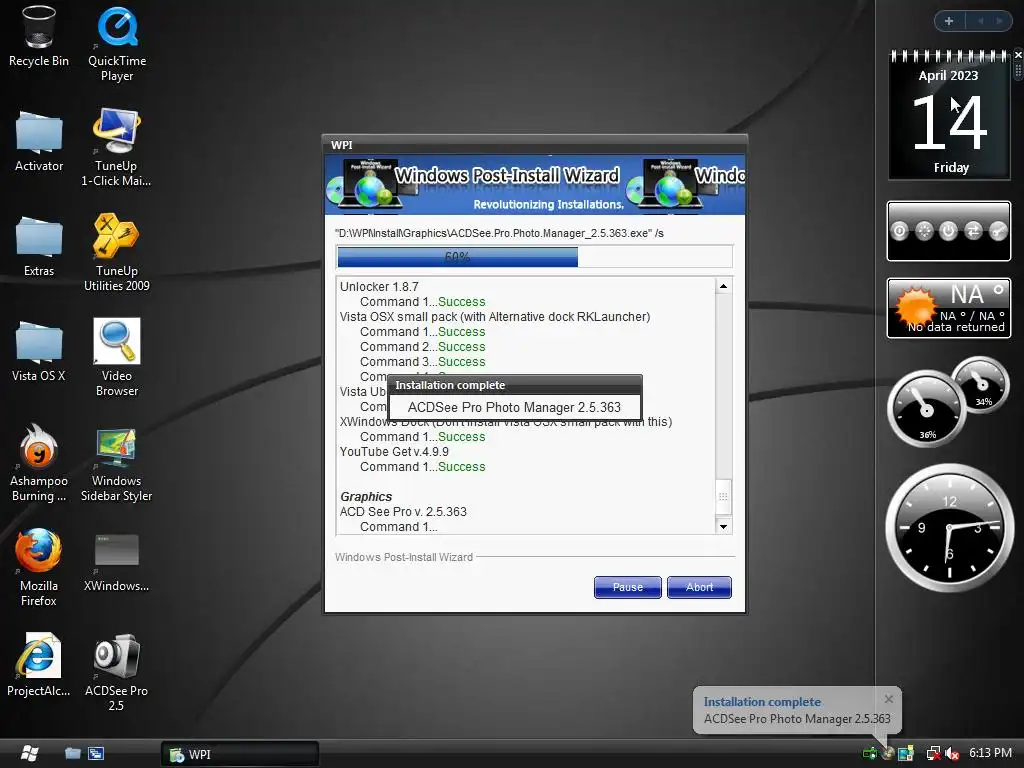This screenshot has height=768, width=1024.
Task: Close the Installation complete balloon notification
Action: tap(889, 699)
